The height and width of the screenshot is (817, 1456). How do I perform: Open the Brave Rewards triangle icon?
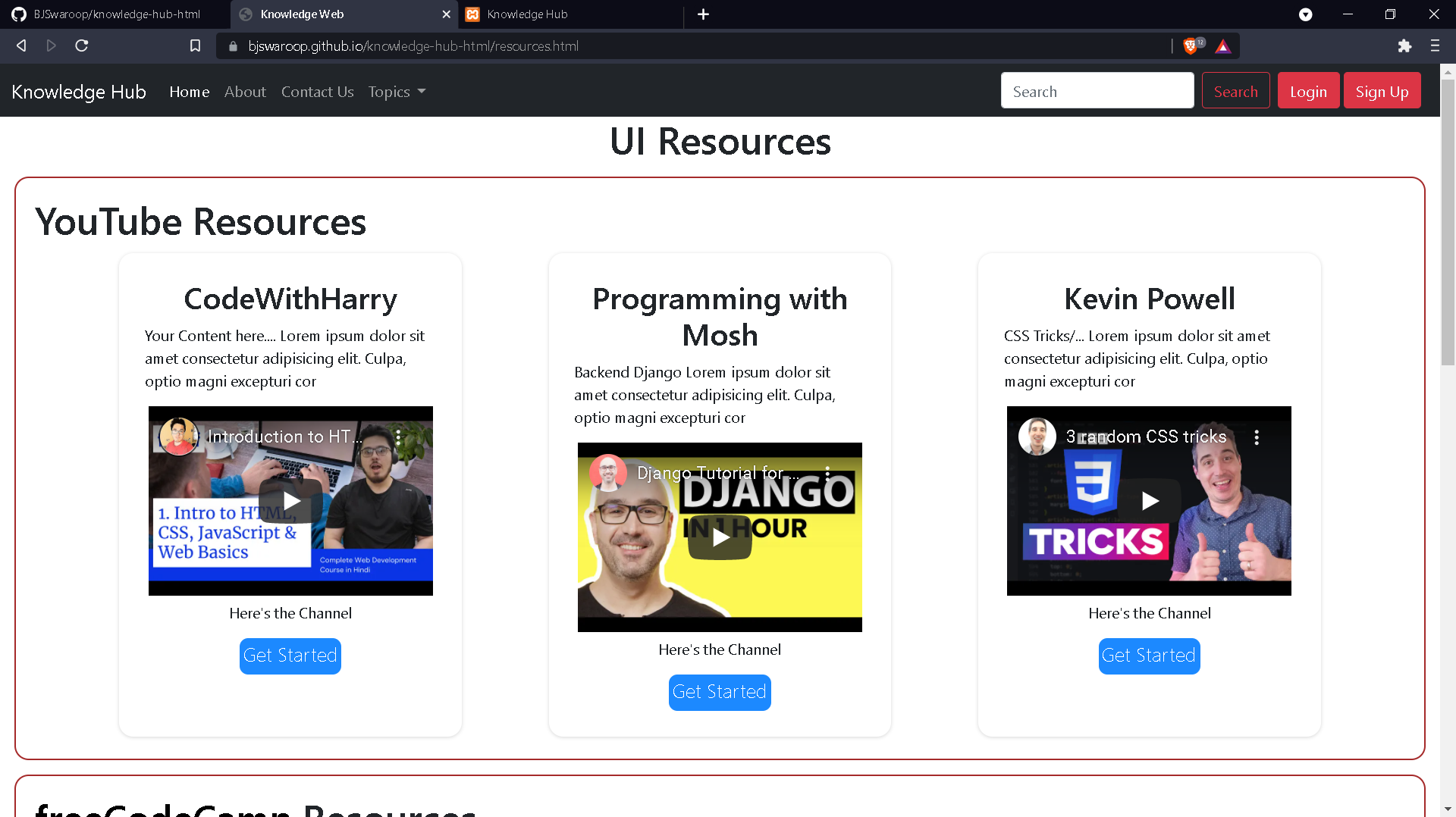1222,46
